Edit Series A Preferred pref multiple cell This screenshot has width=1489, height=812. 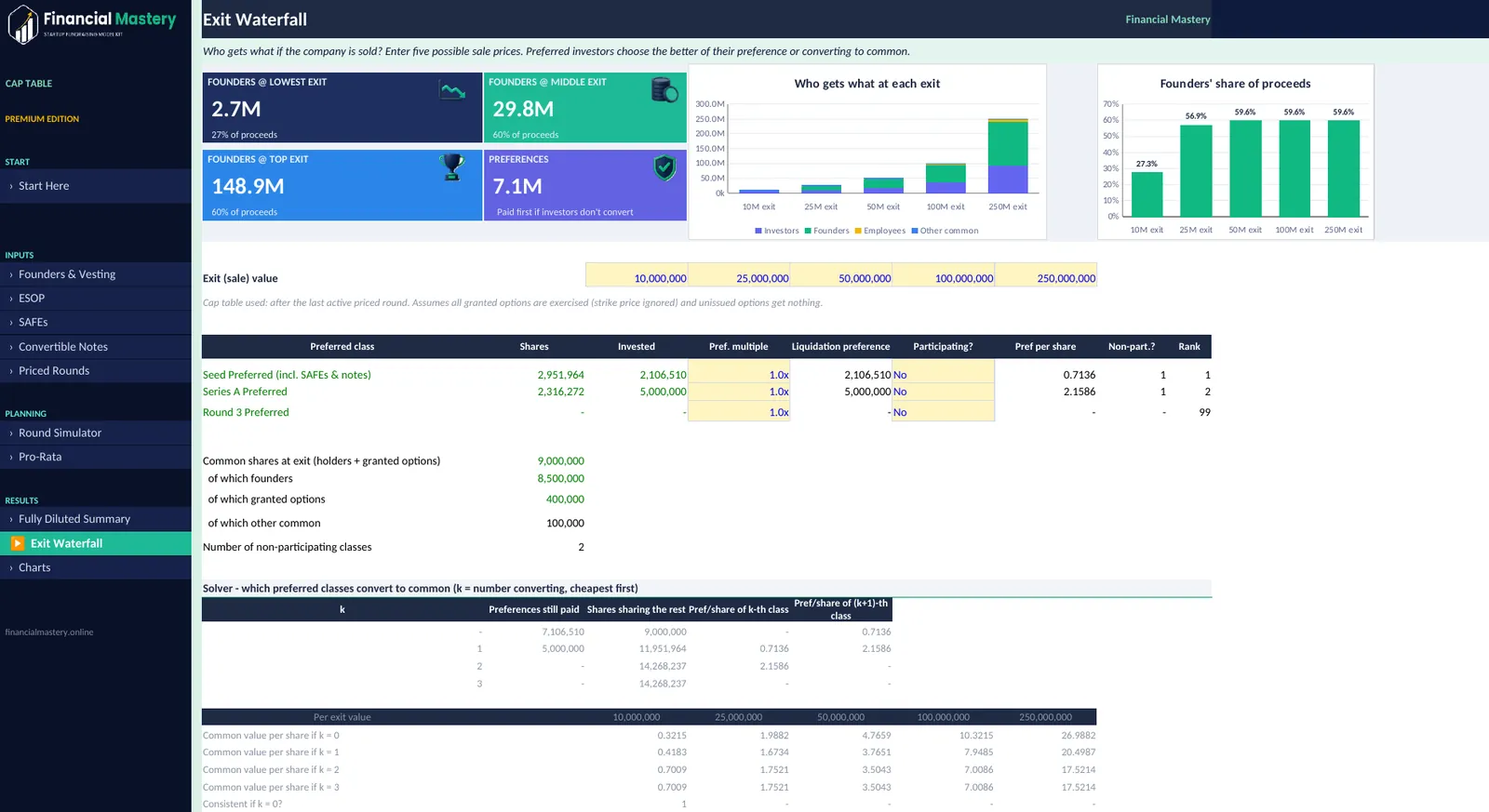tap(739, 392)
